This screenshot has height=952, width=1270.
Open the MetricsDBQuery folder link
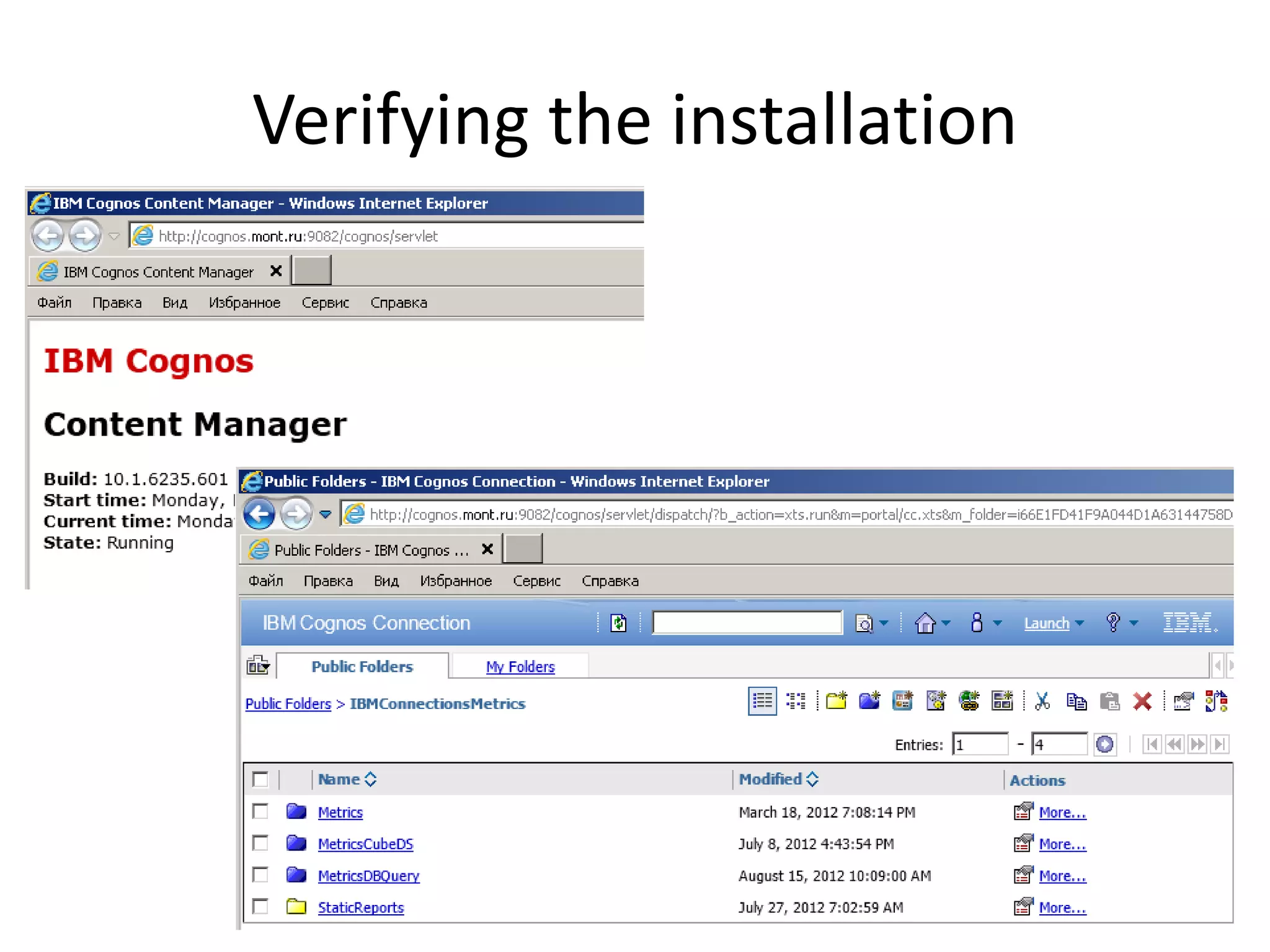(x=368, y=876)
